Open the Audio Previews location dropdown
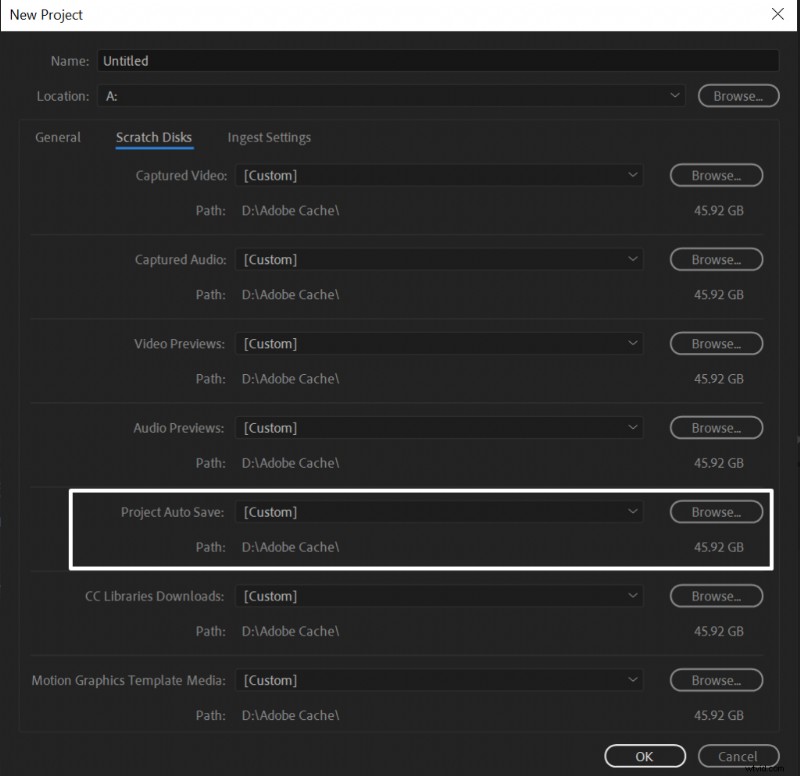This screenshot has height=776, width=800. click(x=440, y=427)
